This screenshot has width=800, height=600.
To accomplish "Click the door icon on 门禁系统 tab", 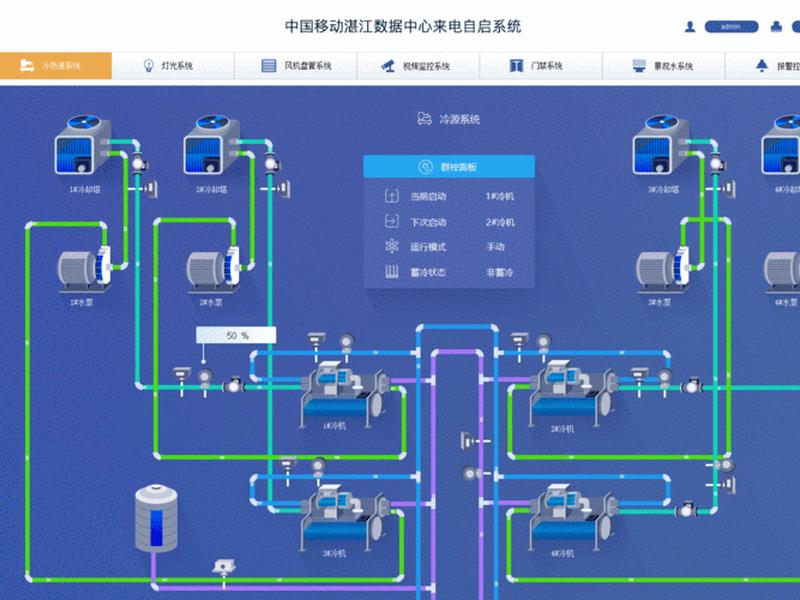I will click(516, 65).
